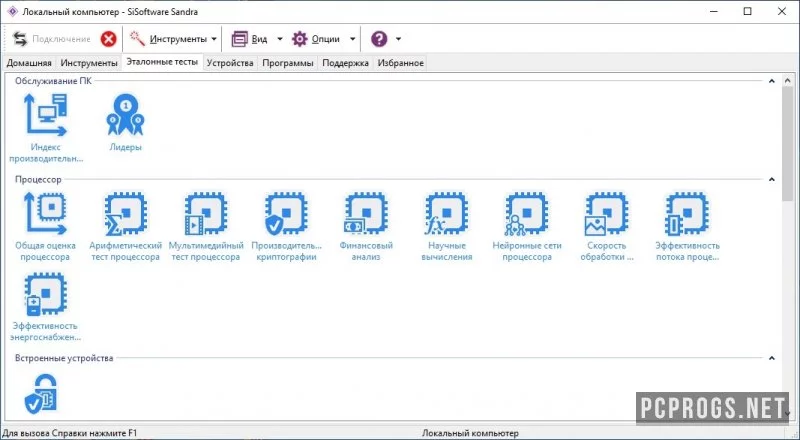
Task: Click the Встроенные устройства header text
Action: pyautogui.click(x=64, y=358)
